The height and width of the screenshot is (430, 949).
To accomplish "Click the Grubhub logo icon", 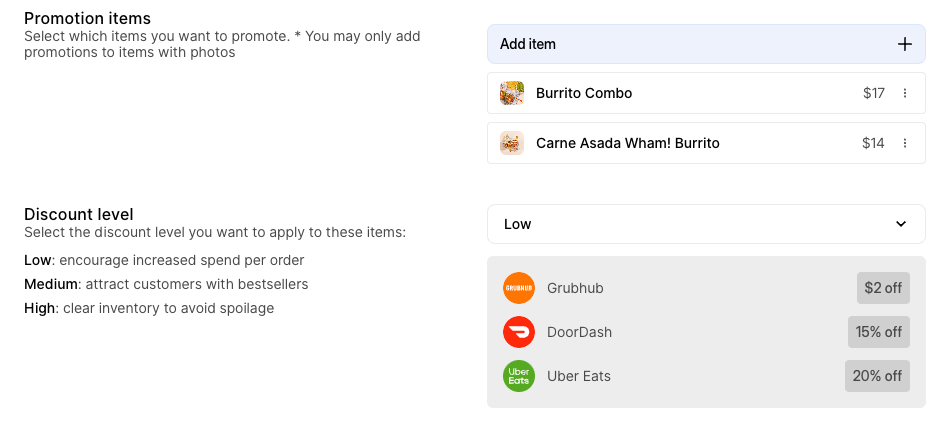I will (x=519, y=288).
